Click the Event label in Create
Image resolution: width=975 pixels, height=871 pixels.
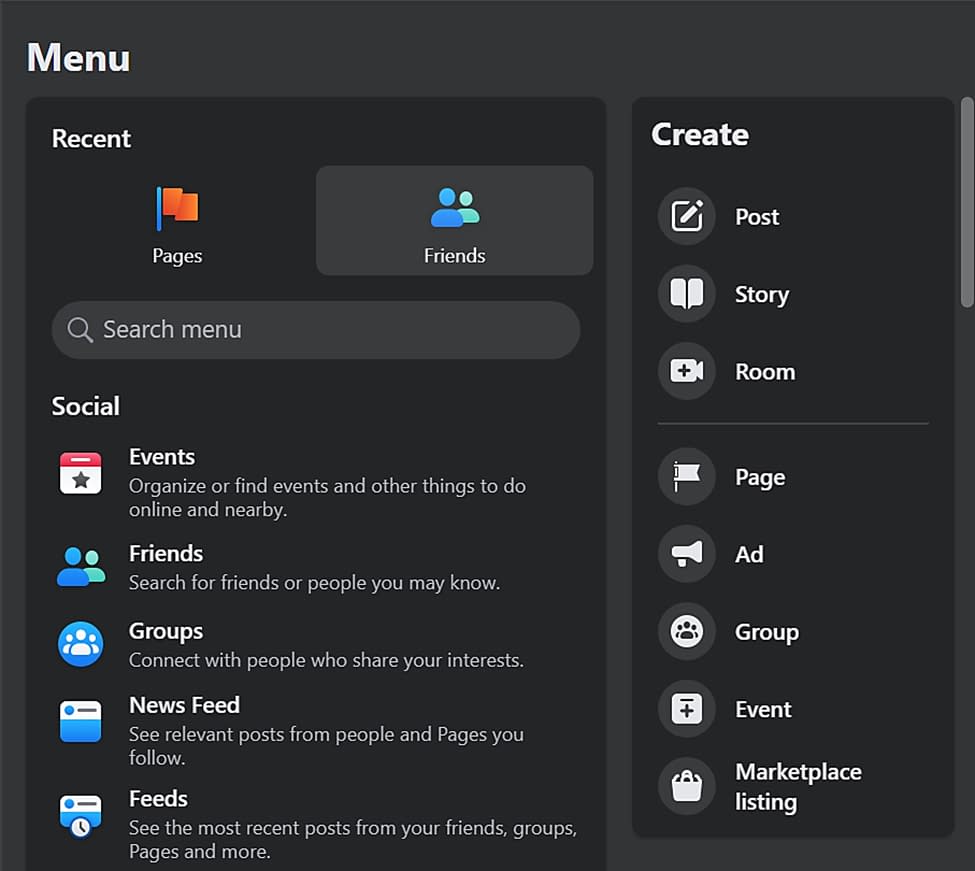pos(763,709)
